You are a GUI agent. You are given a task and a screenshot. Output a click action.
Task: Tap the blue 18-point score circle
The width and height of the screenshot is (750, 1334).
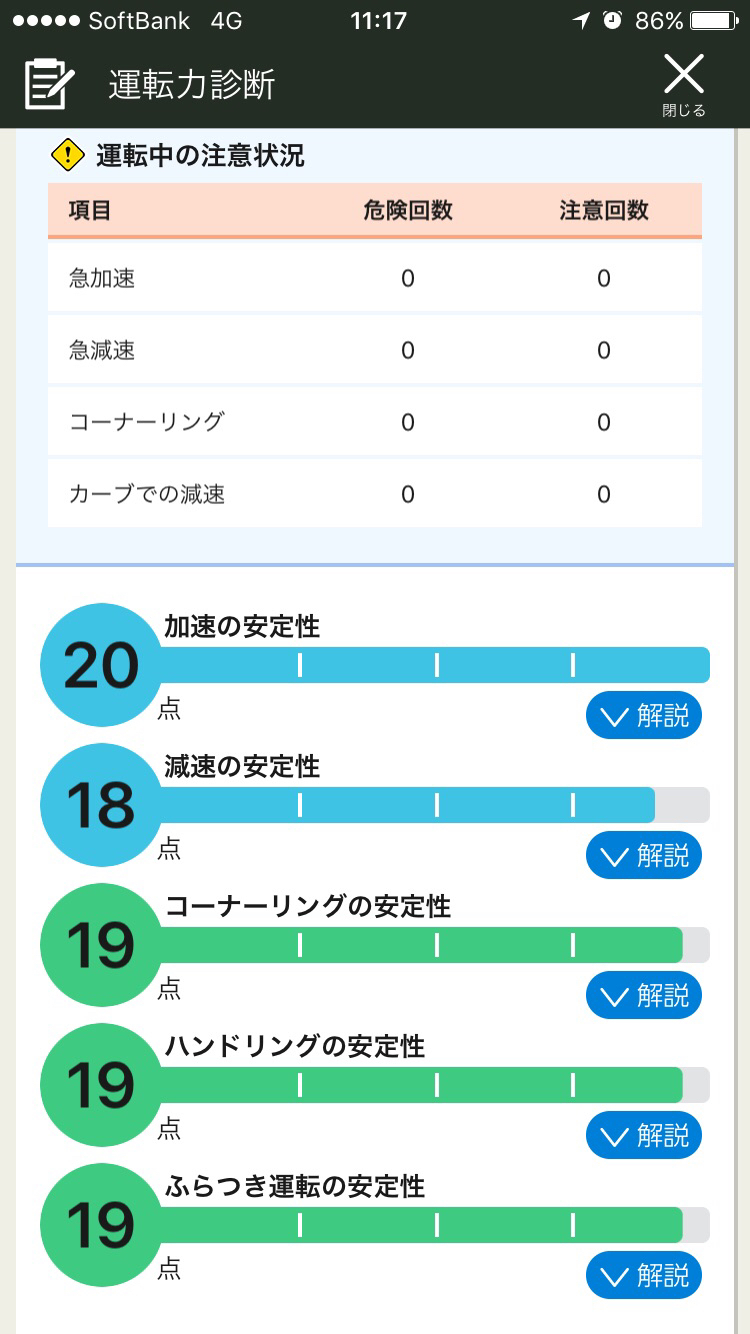pos(101,805)
